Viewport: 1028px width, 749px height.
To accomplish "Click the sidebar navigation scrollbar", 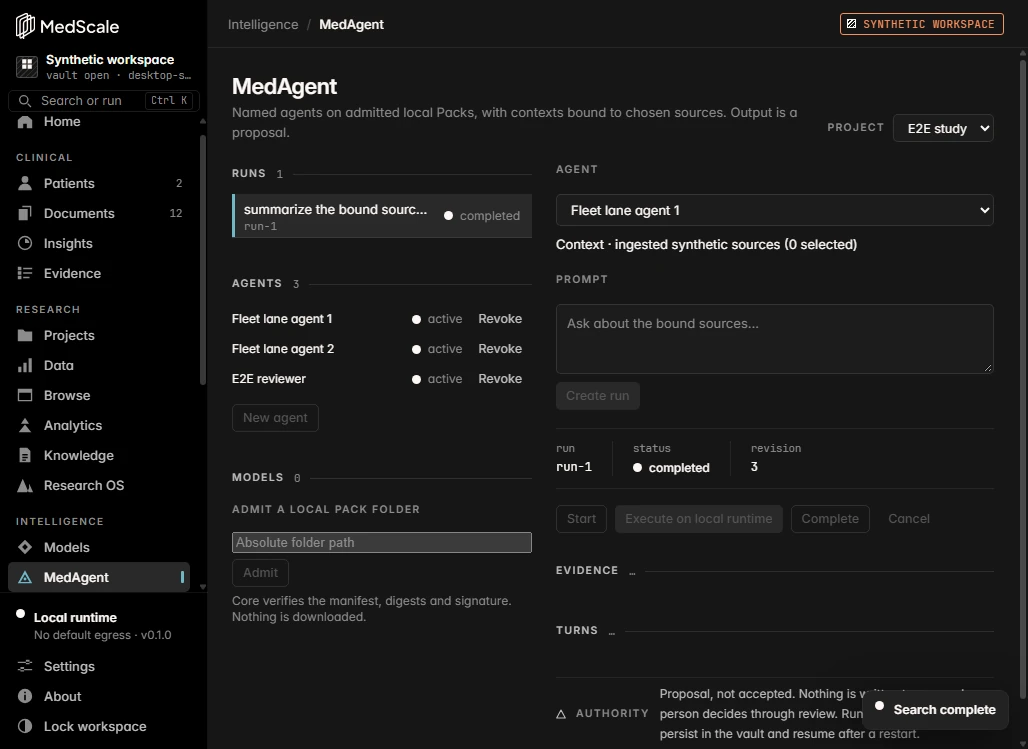I will tap(203, 259).
